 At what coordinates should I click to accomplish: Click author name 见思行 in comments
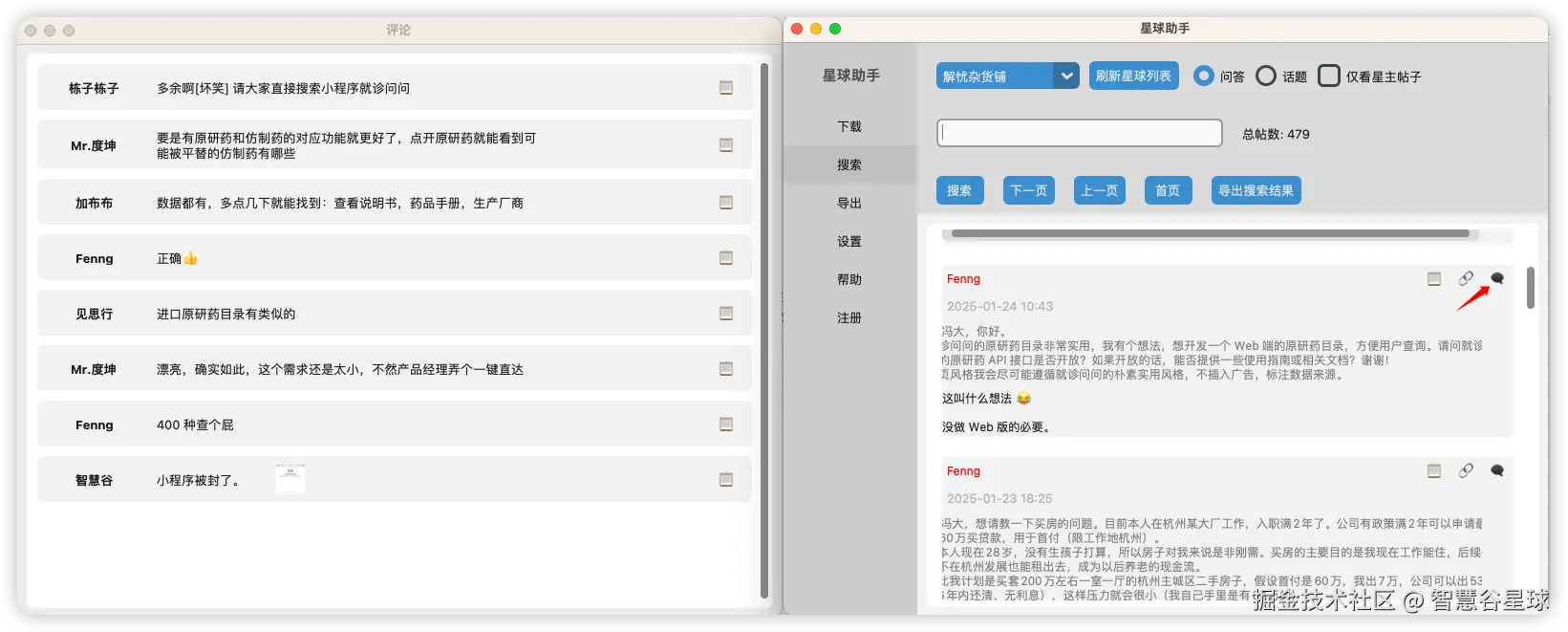point(94,314)
